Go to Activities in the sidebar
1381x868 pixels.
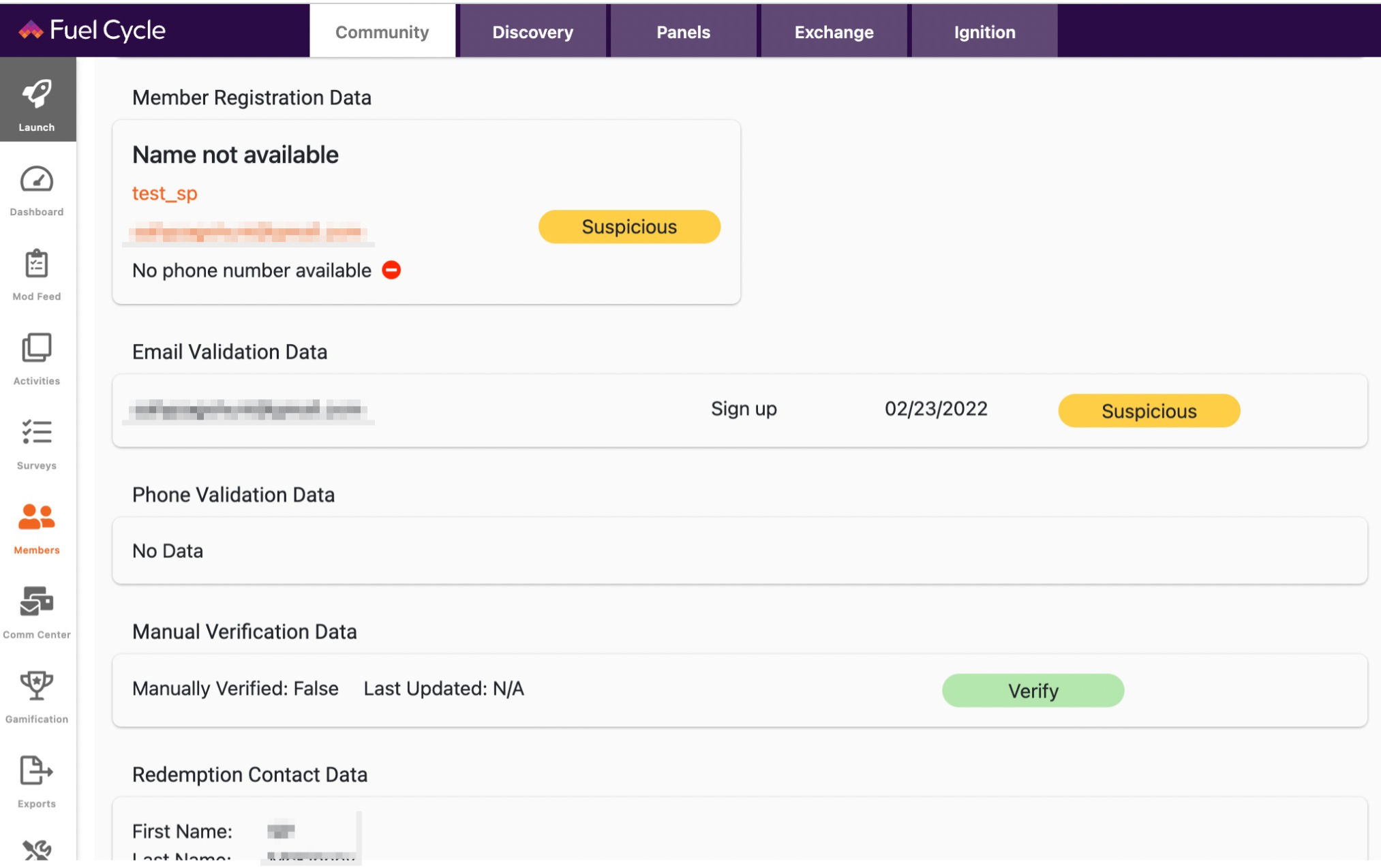37,359
